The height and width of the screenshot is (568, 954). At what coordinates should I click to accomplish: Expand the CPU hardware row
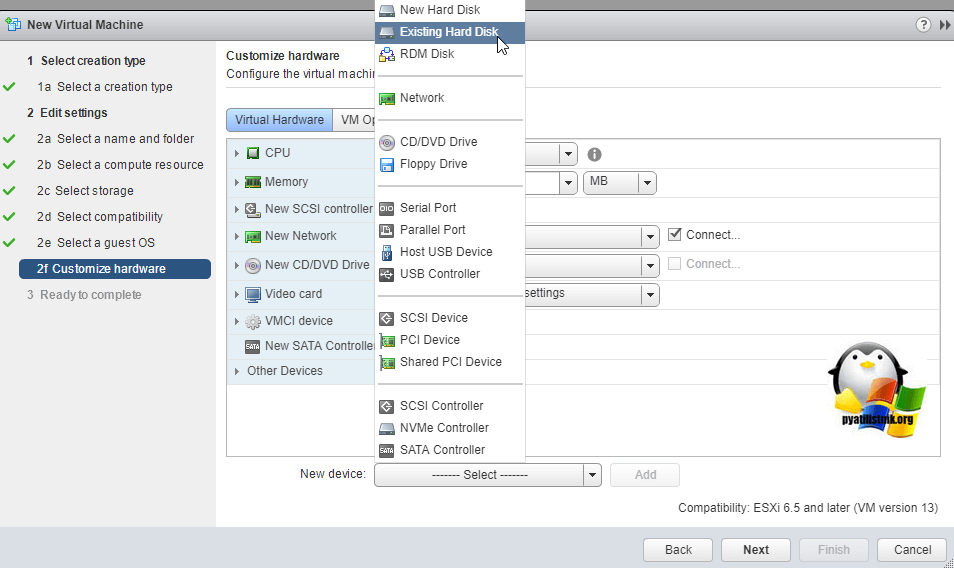pos(237,153)
